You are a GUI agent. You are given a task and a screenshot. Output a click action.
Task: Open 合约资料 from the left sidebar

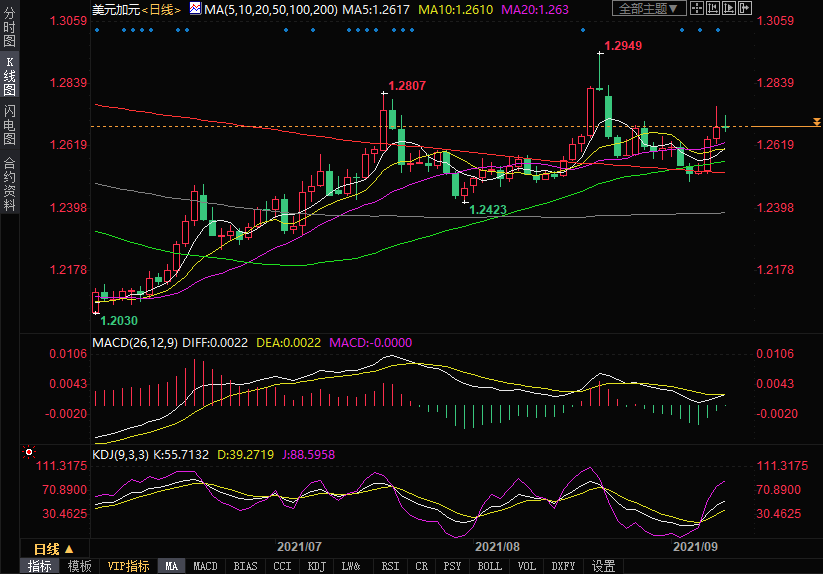pos(10,185)
